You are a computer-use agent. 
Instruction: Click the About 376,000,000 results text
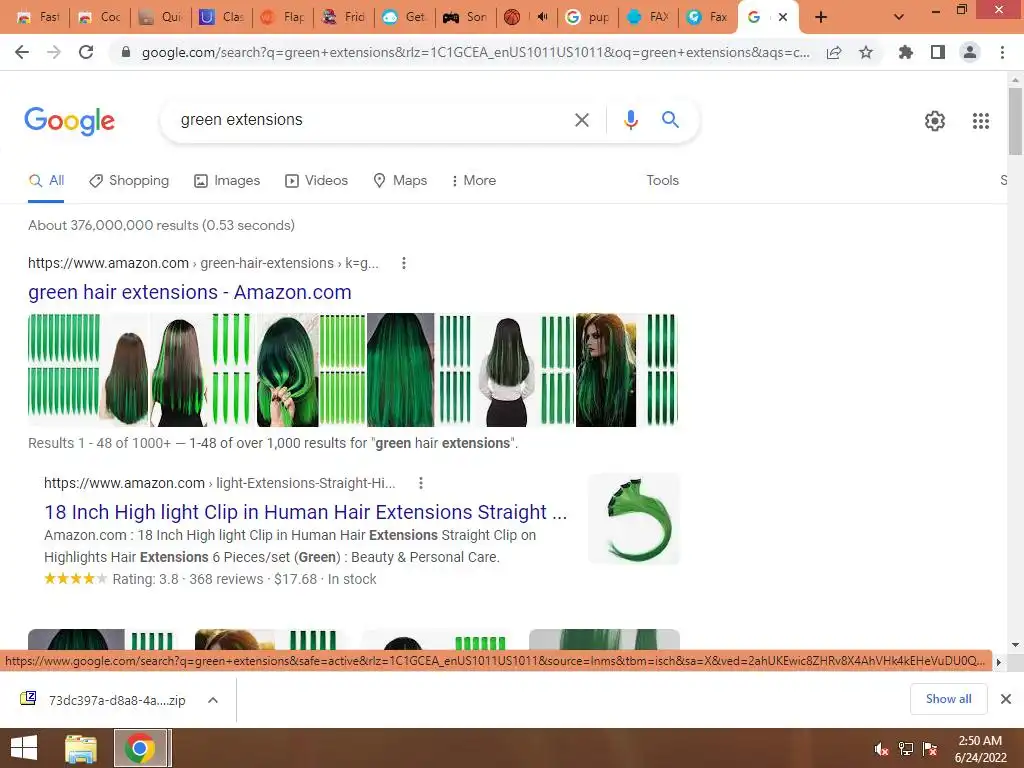pyautogui.click(x=161, y=225)
